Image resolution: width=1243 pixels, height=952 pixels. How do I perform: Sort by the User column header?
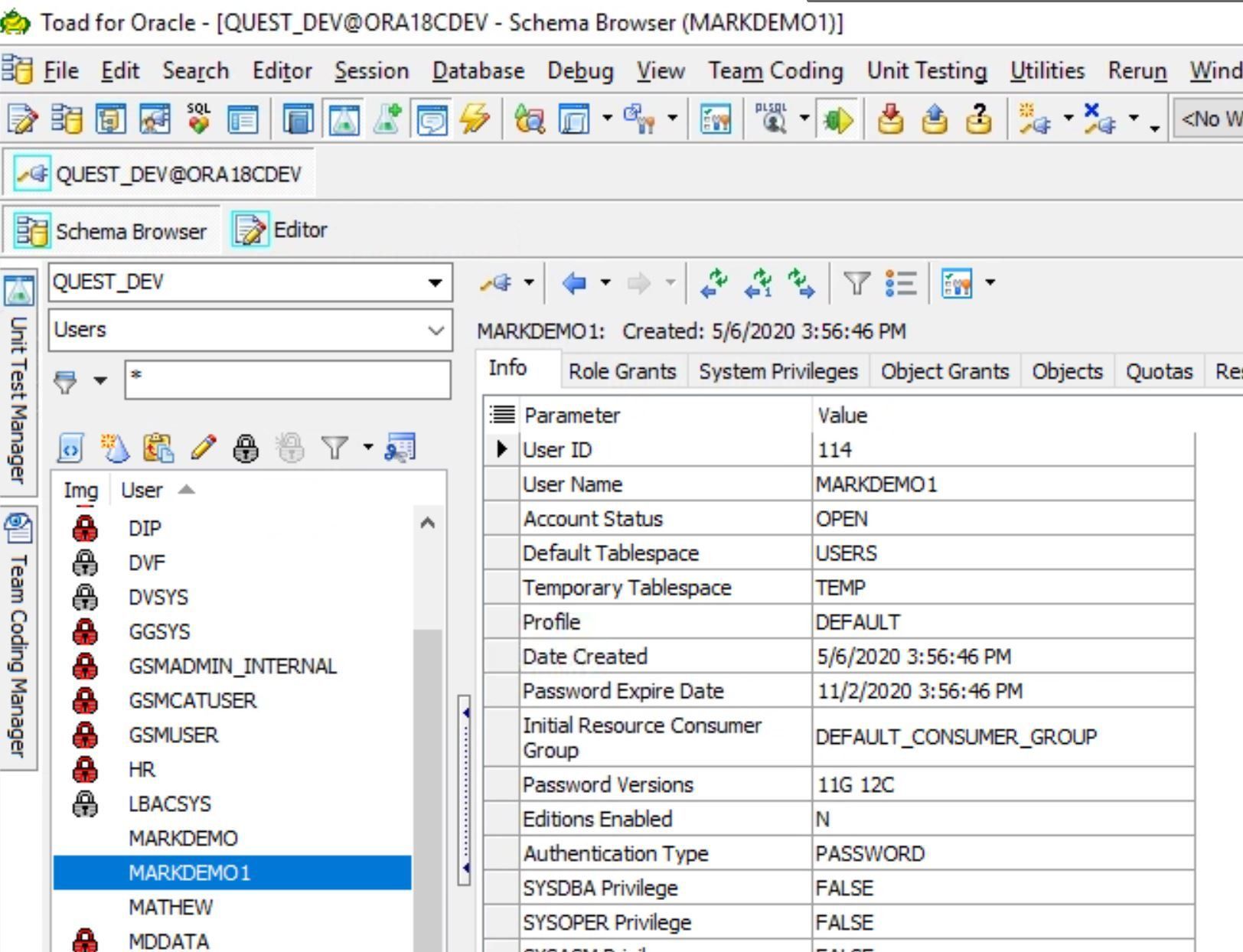(142, 490)
